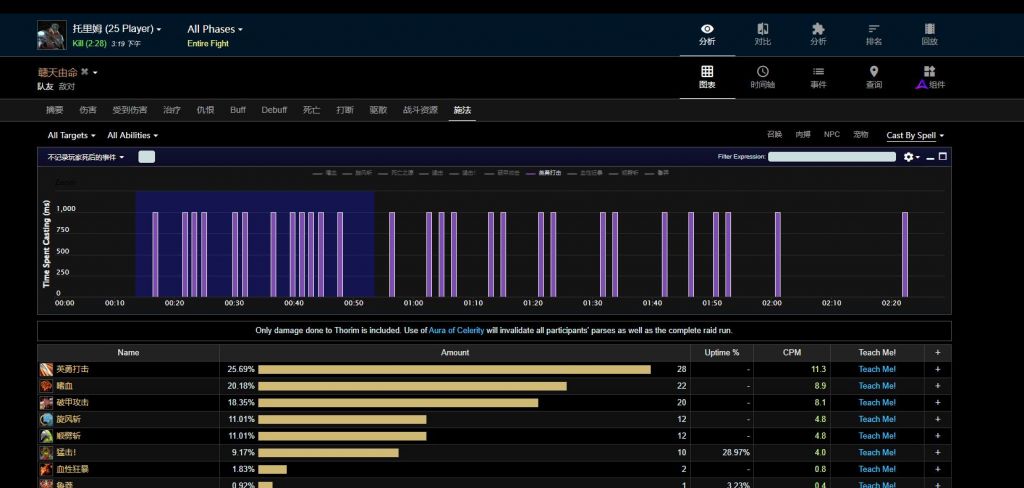Open the 回放 replay view
Screen dimensions: 1024x488
pos(929,34)
